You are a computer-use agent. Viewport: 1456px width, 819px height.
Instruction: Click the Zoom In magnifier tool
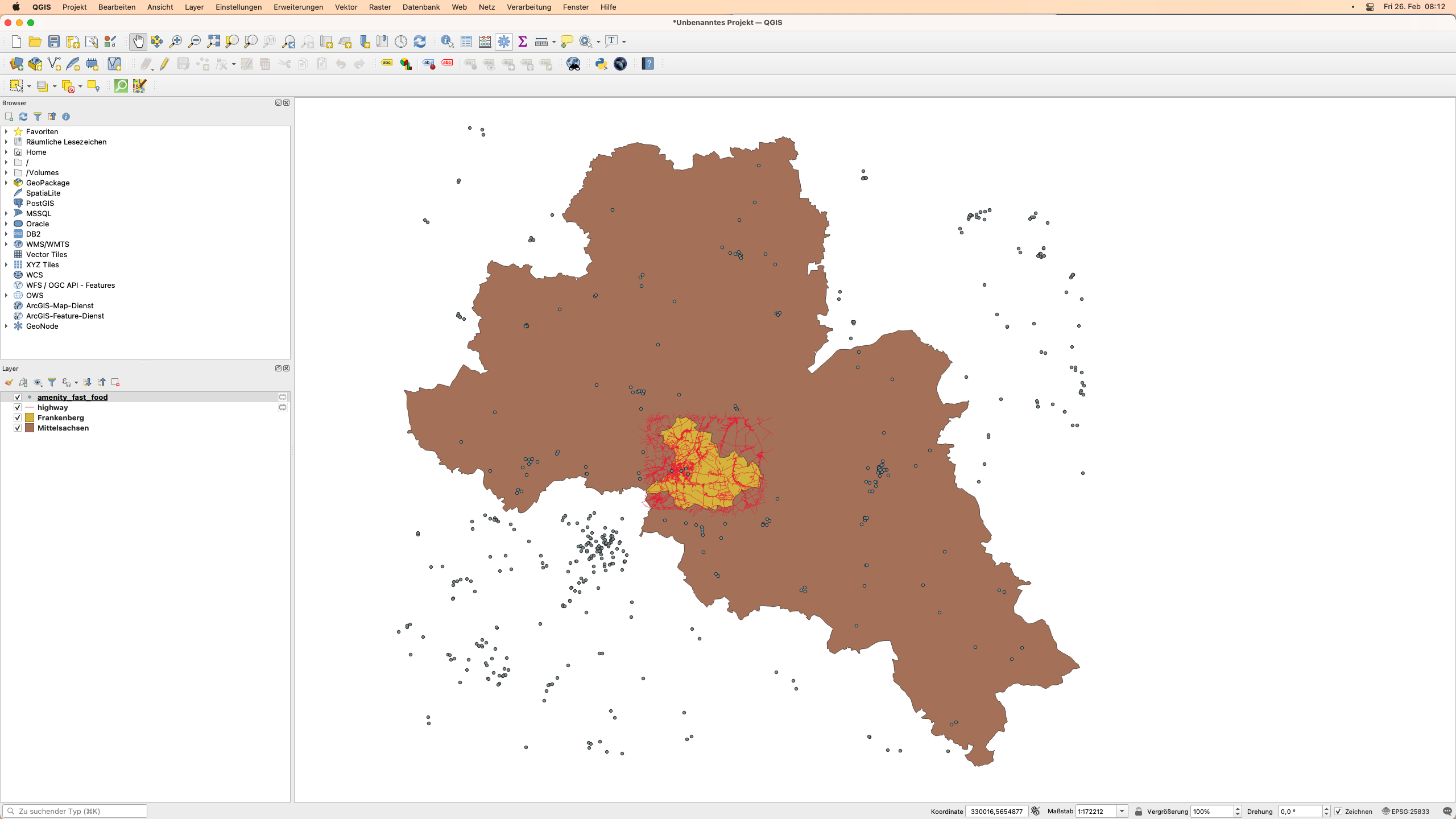tap(176, 42)
